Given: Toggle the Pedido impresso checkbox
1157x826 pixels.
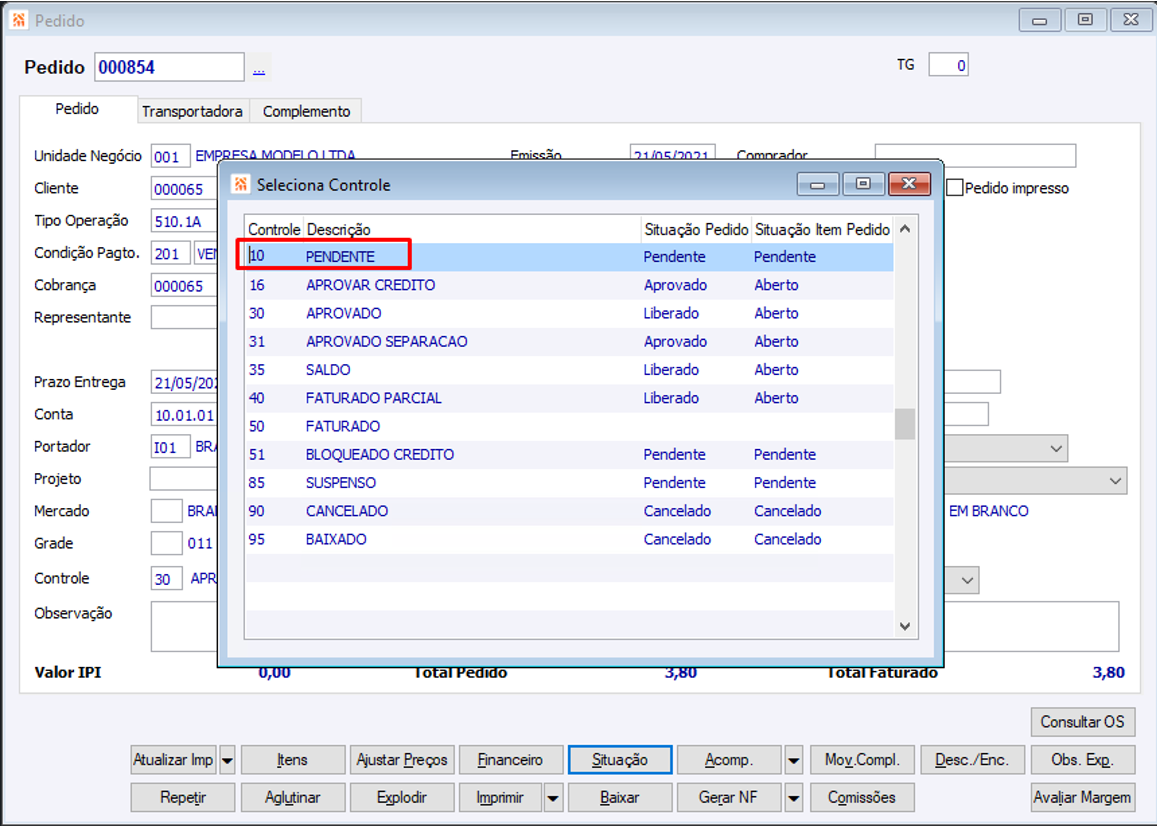Looking at the screenshot, I should [955, 187].
